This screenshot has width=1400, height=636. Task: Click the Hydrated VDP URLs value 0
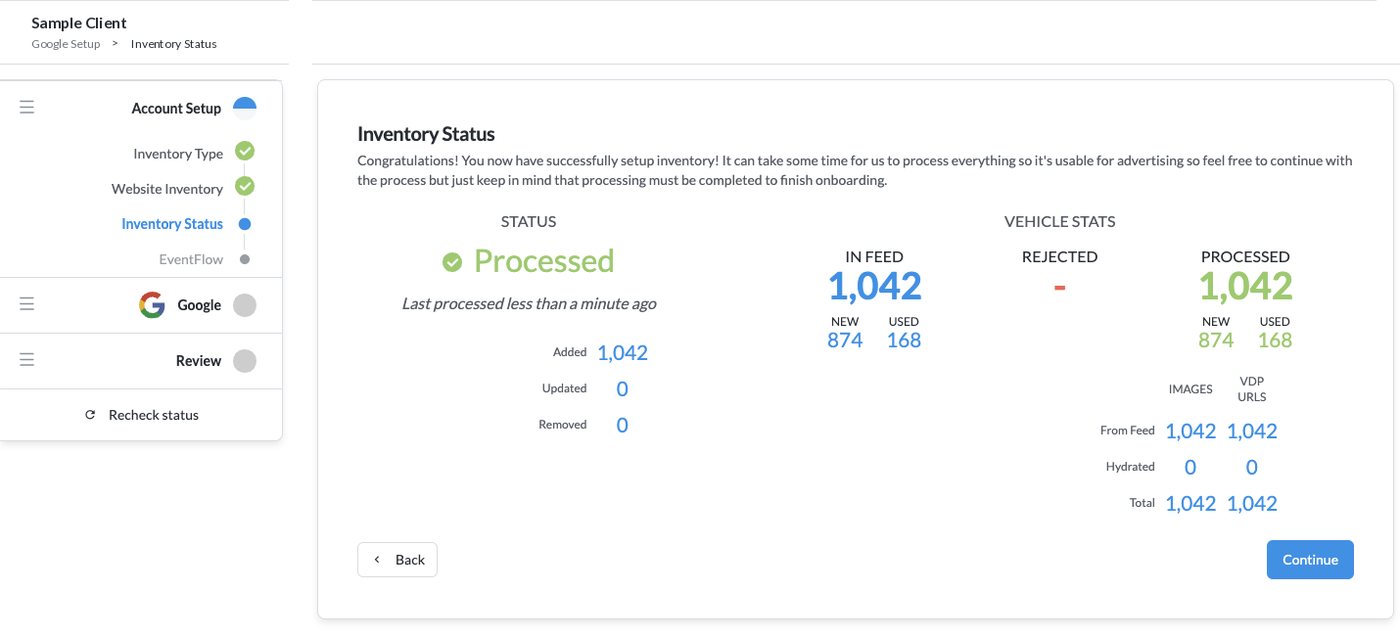click(x=1252, y=467)
